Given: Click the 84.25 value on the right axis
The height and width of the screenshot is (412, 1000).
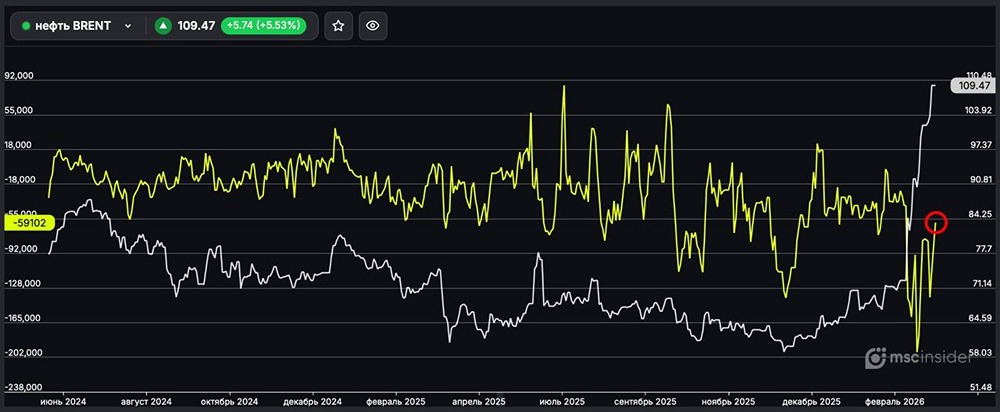Looking at the screenshot, I should click(x=979, y=214).
